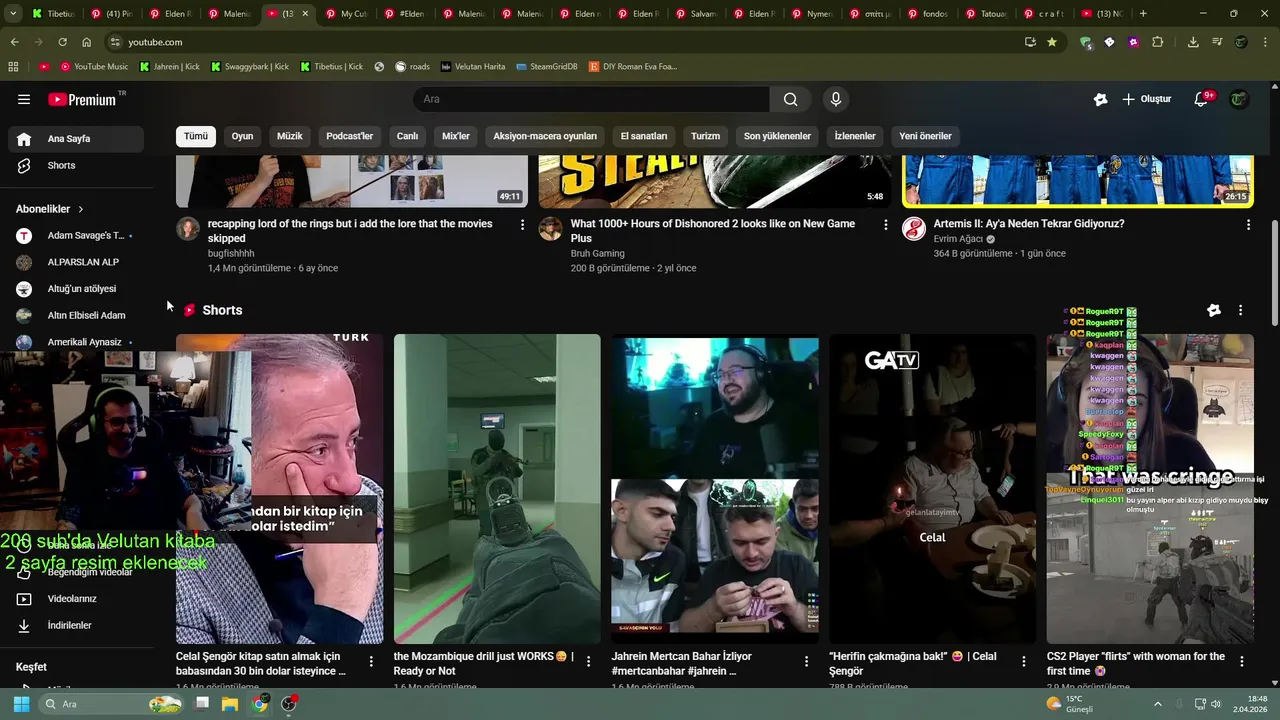Go to Ana Sayfa in sidebar
Viewport: 1280px width, 720px height.
pos(76,139)
